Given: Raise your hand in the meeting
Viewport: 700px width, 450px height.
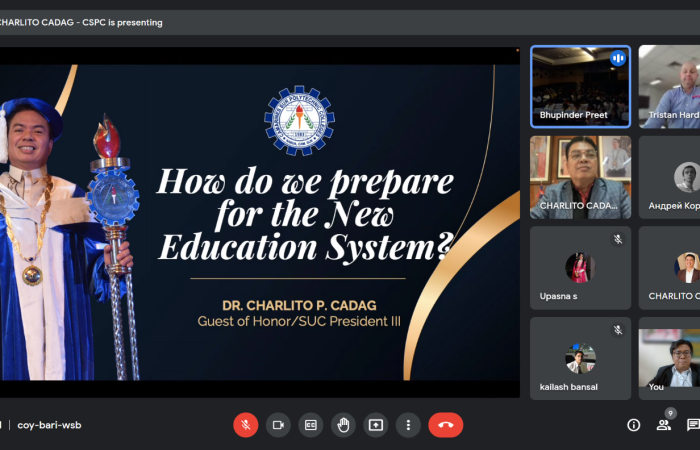Looking at the screenshot, I should pos(343,425).
